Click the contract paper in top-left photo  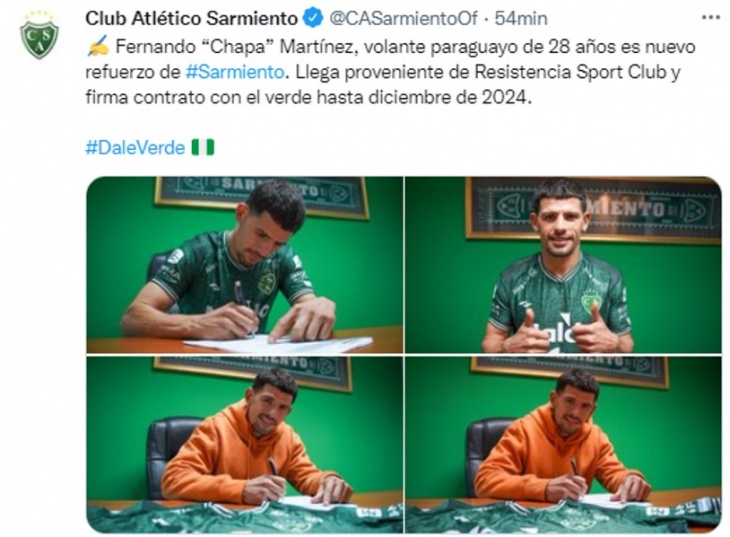click(278, 344)
